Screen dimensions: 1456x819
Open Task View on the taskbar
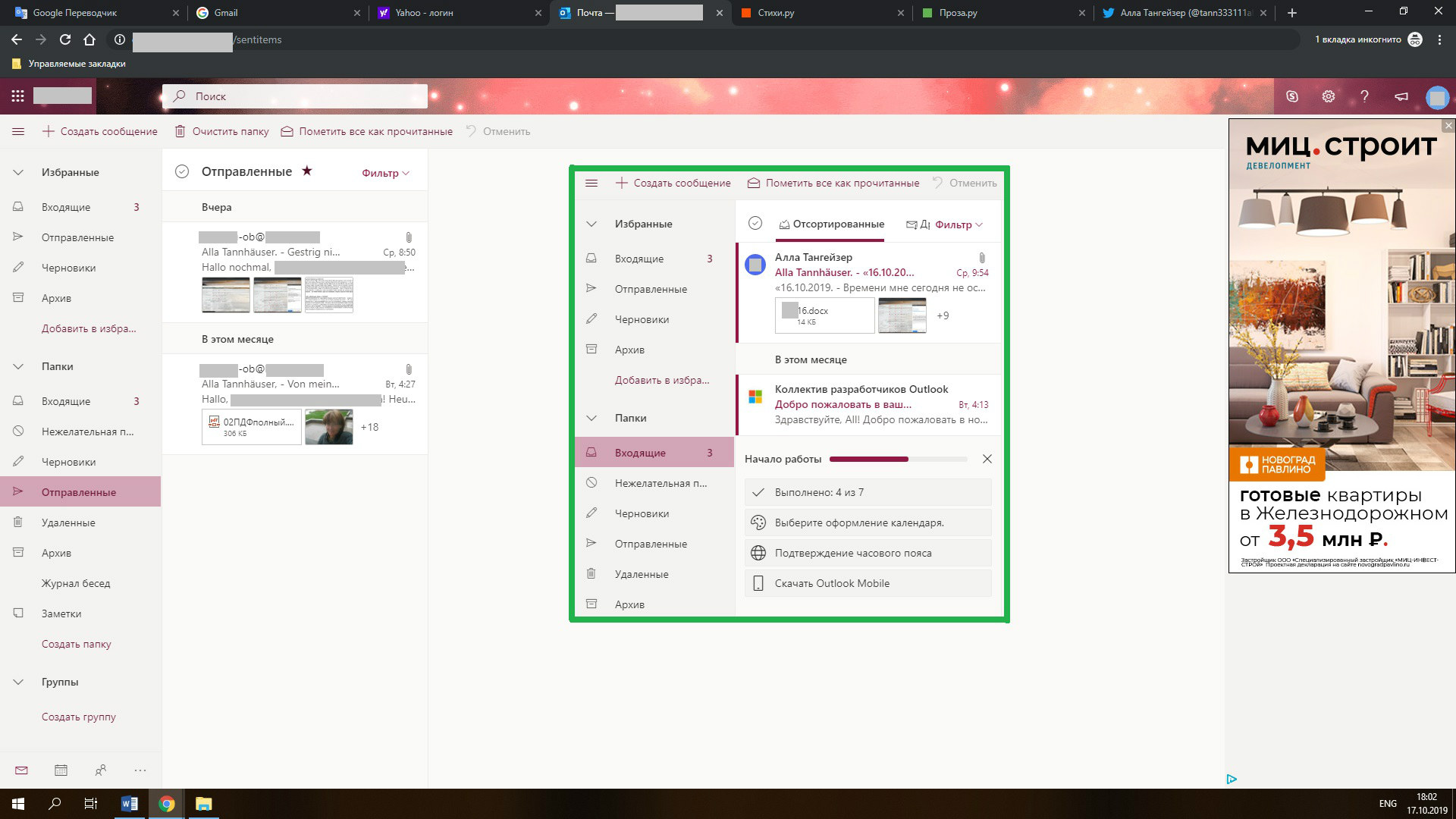click(91, 804)
